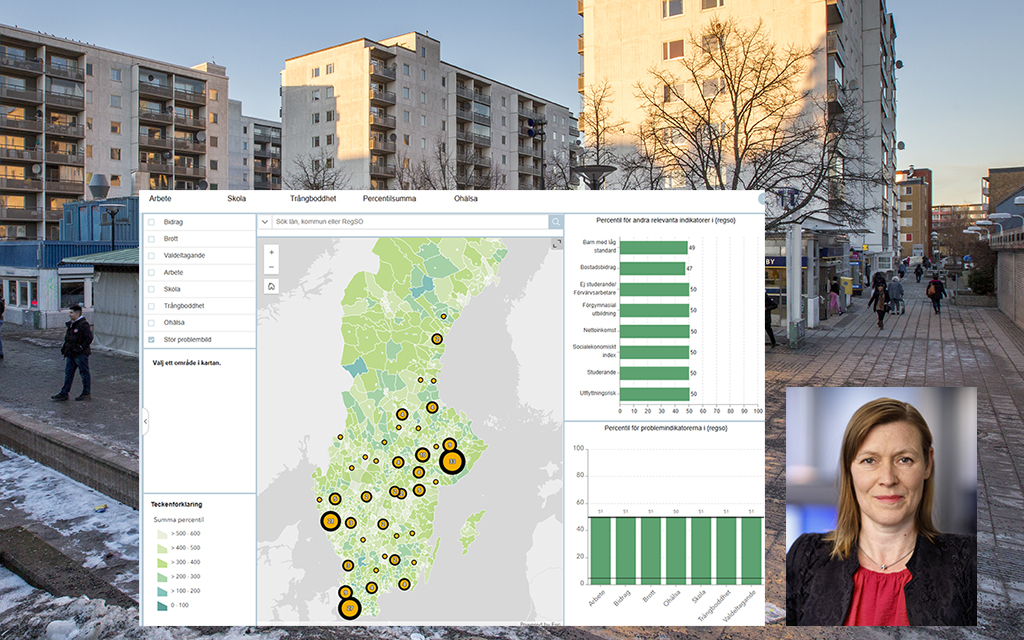Viewport: 1024px width, 640px height.
Task: Click the 0 - 100 legend swatch
Action: [159, 605]
